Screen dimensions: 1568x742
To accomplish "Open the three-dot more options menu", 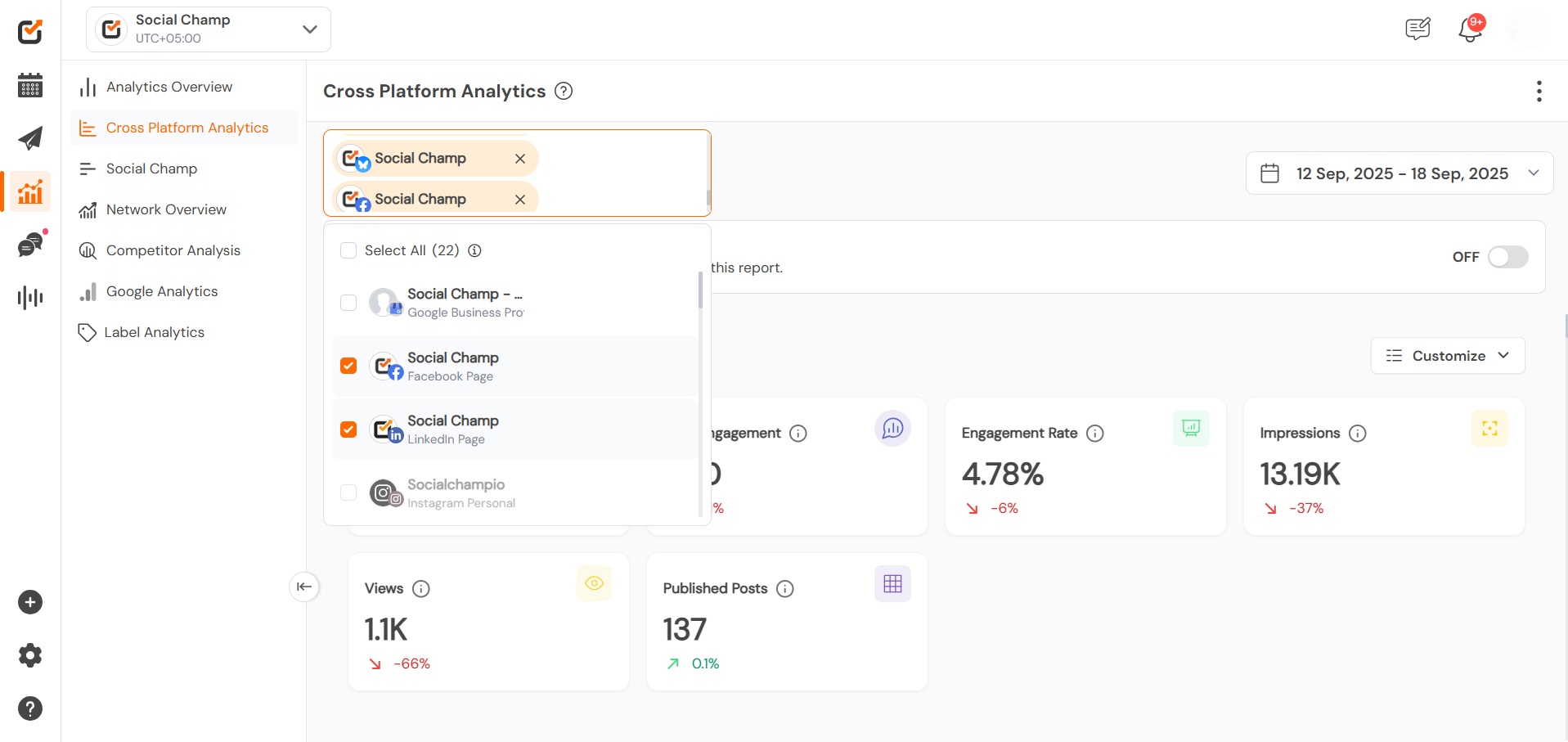I will coord(1539,91).
